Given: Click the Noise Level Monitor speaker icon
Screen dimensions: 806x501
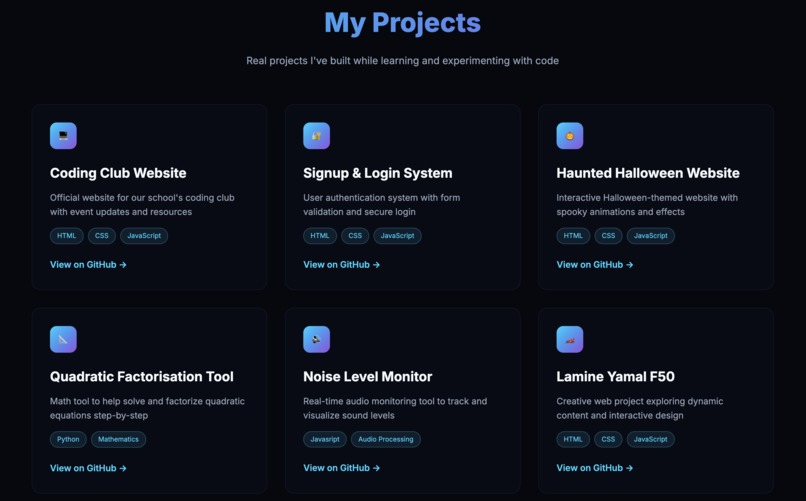Looking at the screenshot, I should pyautogui.click(x=317, y=339).
